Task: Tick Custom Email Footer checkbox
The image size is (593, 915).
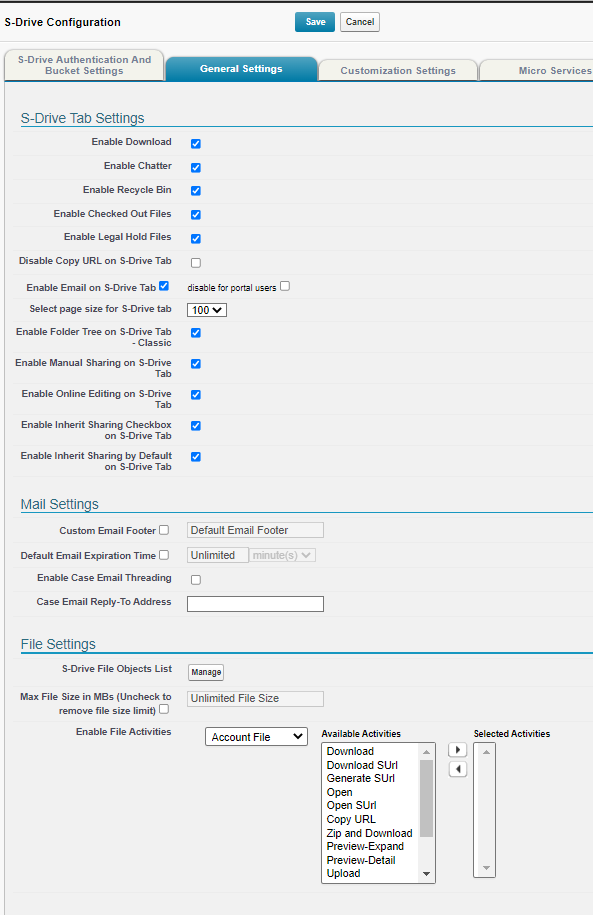Action: [x=164, y=530]
